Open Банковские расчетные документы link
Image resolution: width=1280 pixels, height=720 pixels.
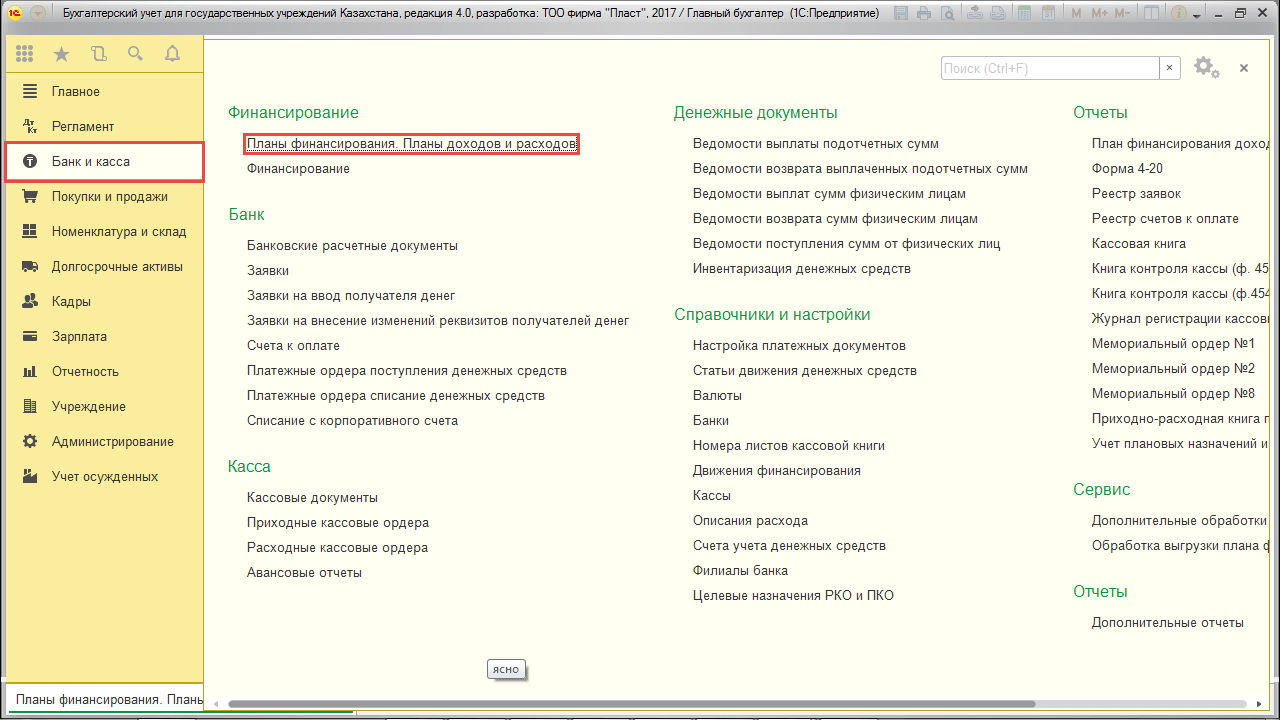click(352, 246)
